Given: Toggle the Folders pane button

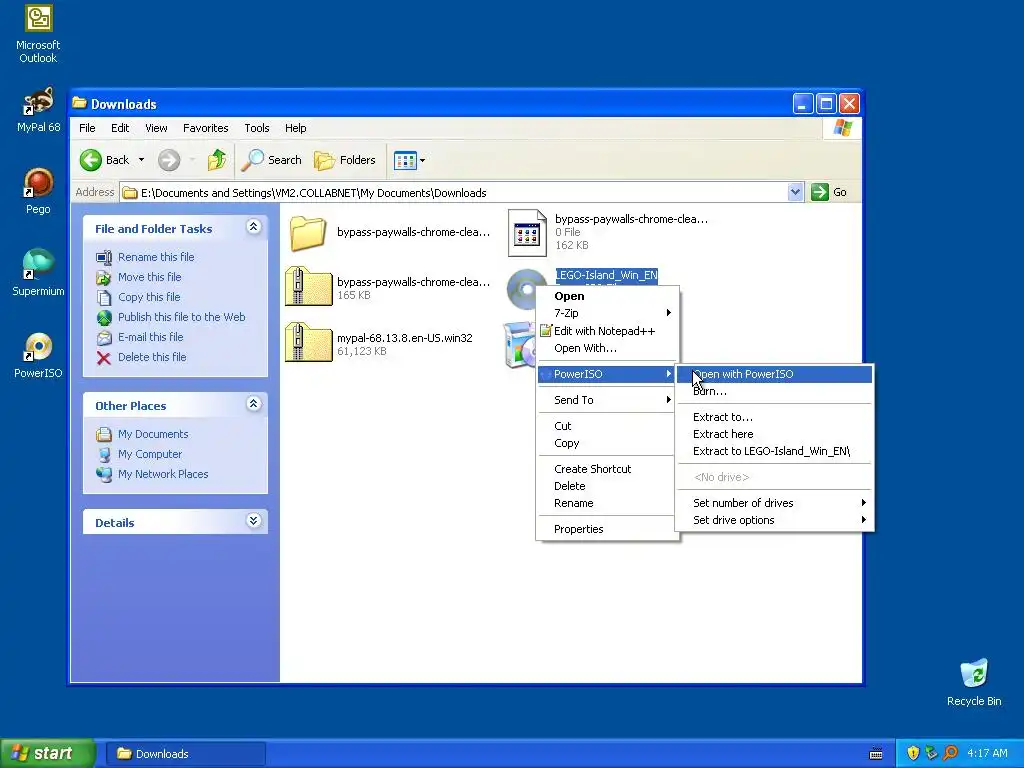Looking at the screenshot, I should pyautogui.click(x=344, y=160).
